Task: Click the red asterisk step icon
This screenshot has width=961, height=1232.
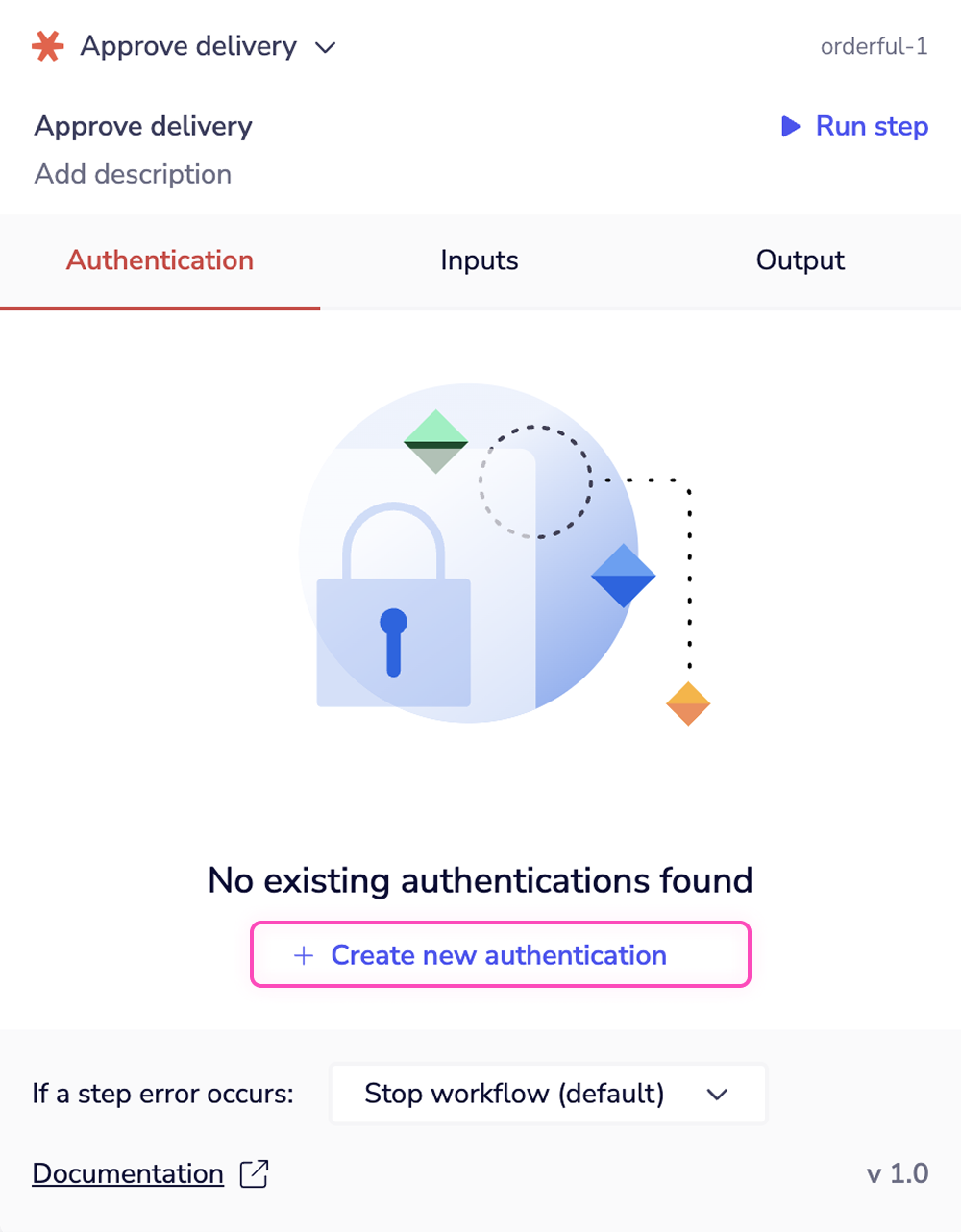Action: tap(45, 46)
